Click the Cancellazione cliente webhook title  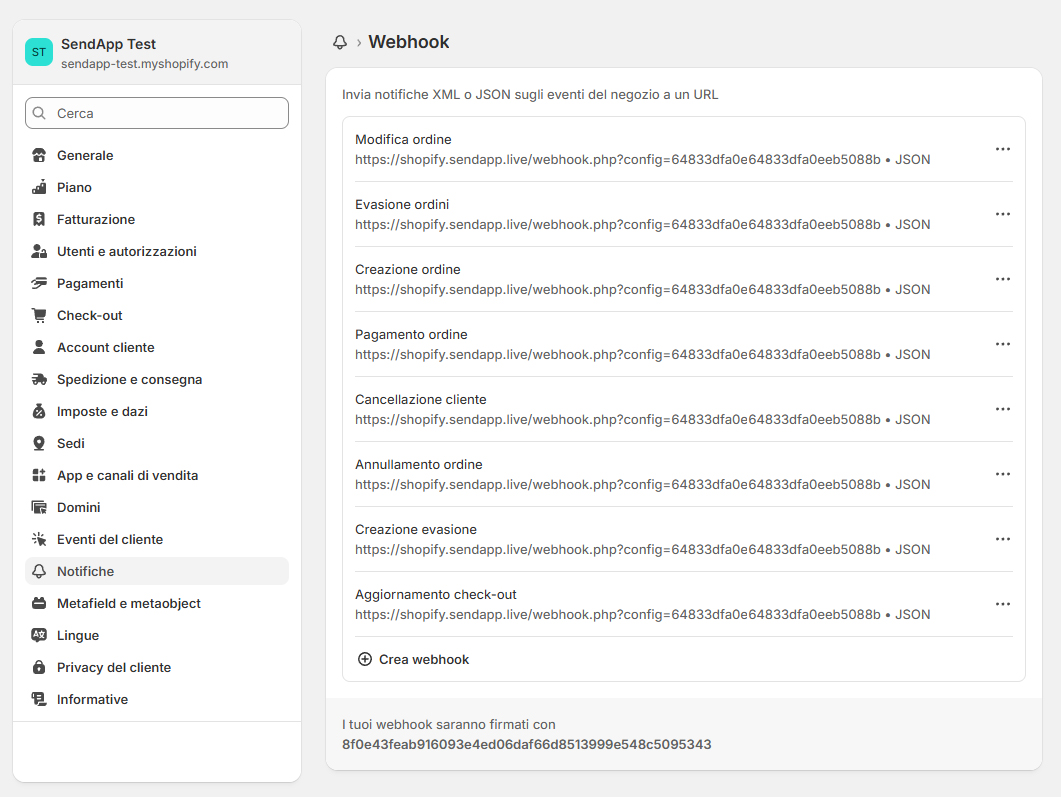pos(421,399)
